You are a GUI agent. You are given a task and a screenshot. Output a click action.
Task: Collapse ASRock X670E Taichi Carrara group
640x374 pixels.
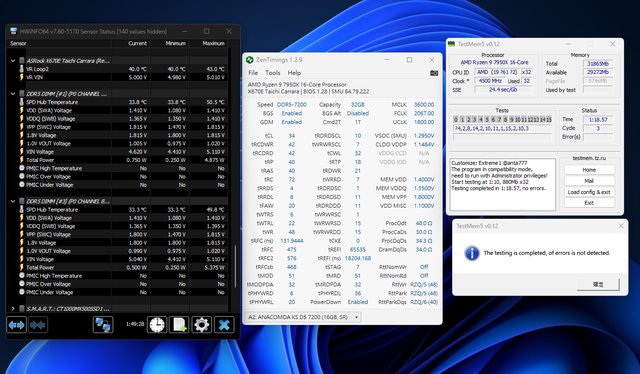click(x=13, y=60)
